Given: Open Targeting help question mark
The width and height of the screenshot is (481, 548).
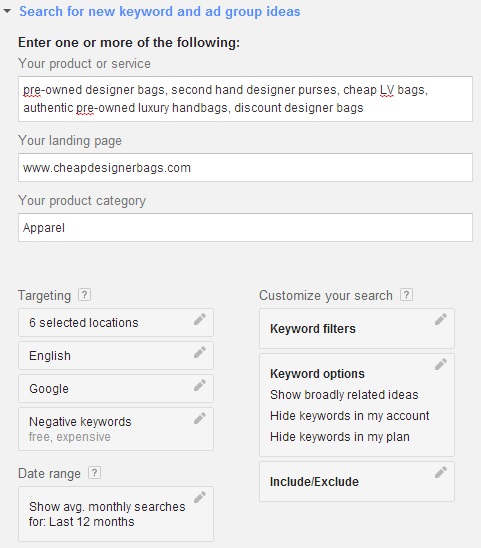Looking at the screenshot, I should [x=85, y=295].
